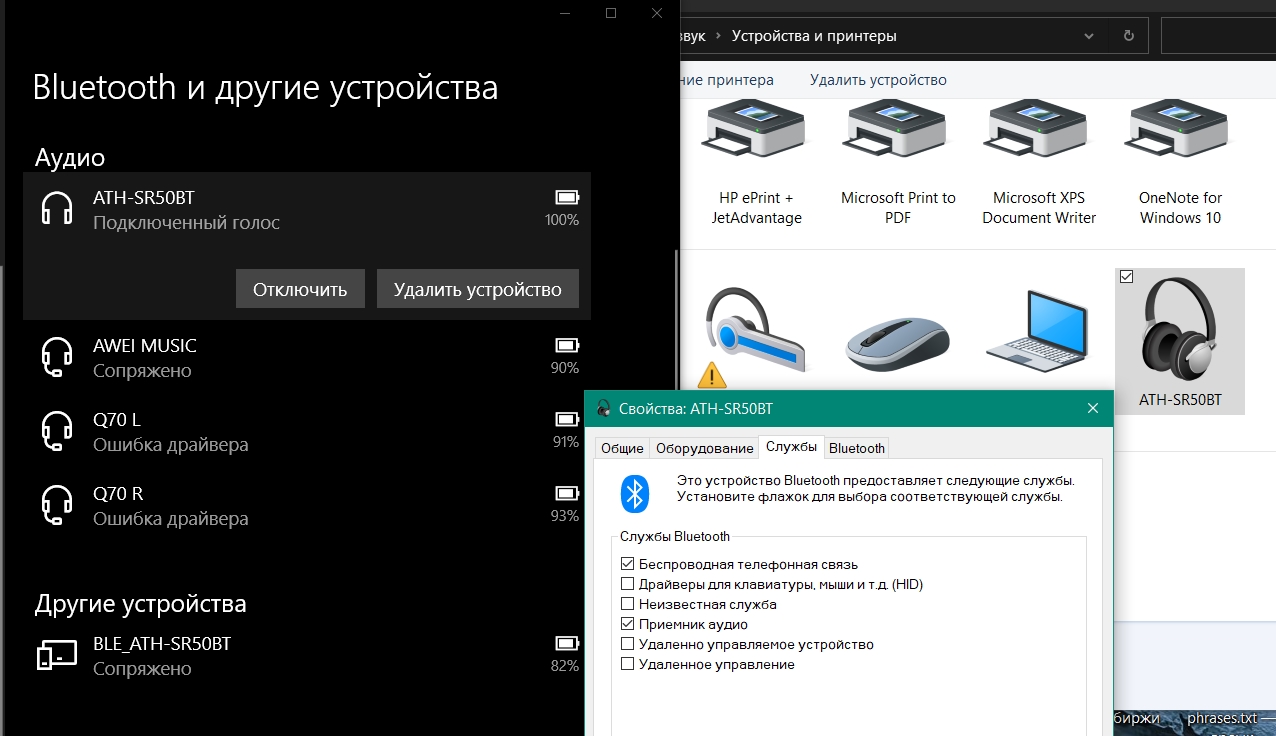Click the 'BLE_ATH-SR50BT' device name

pos(162,644)
